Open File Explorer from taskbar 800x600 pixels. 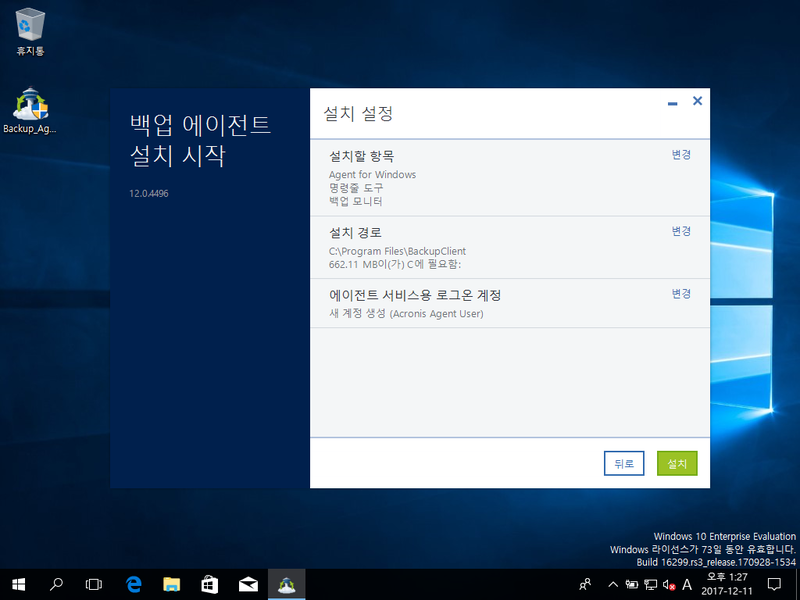tap(171, 585)
